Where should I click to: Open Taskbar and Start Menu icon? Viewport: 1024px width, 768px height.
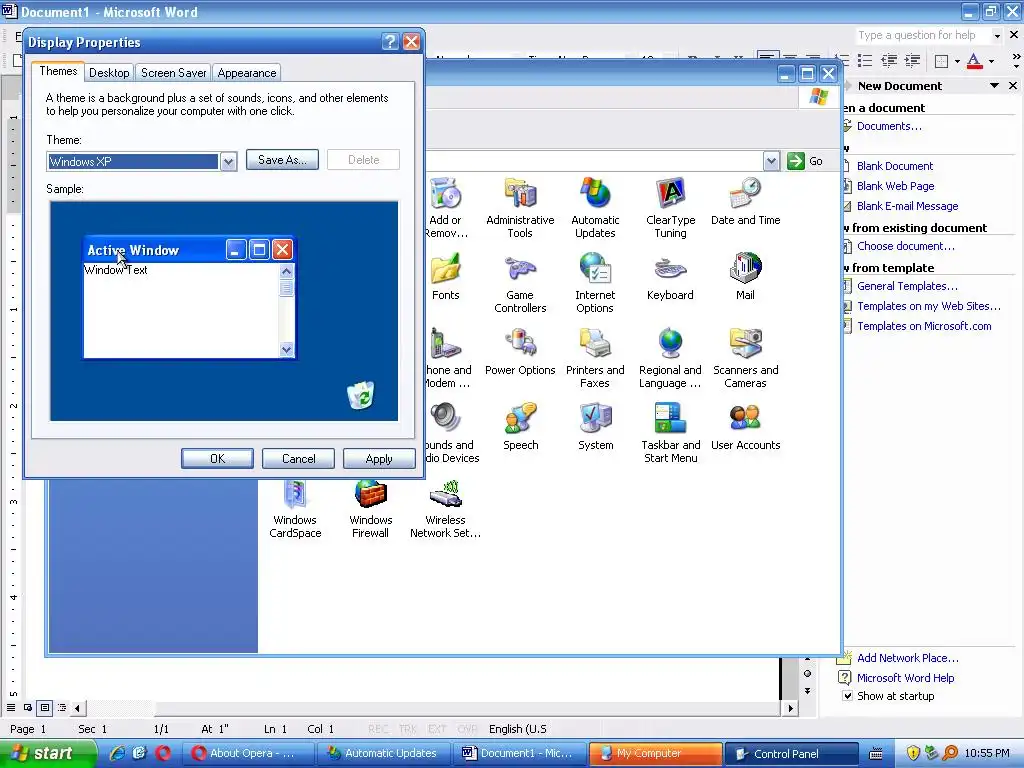click(671, 433)
